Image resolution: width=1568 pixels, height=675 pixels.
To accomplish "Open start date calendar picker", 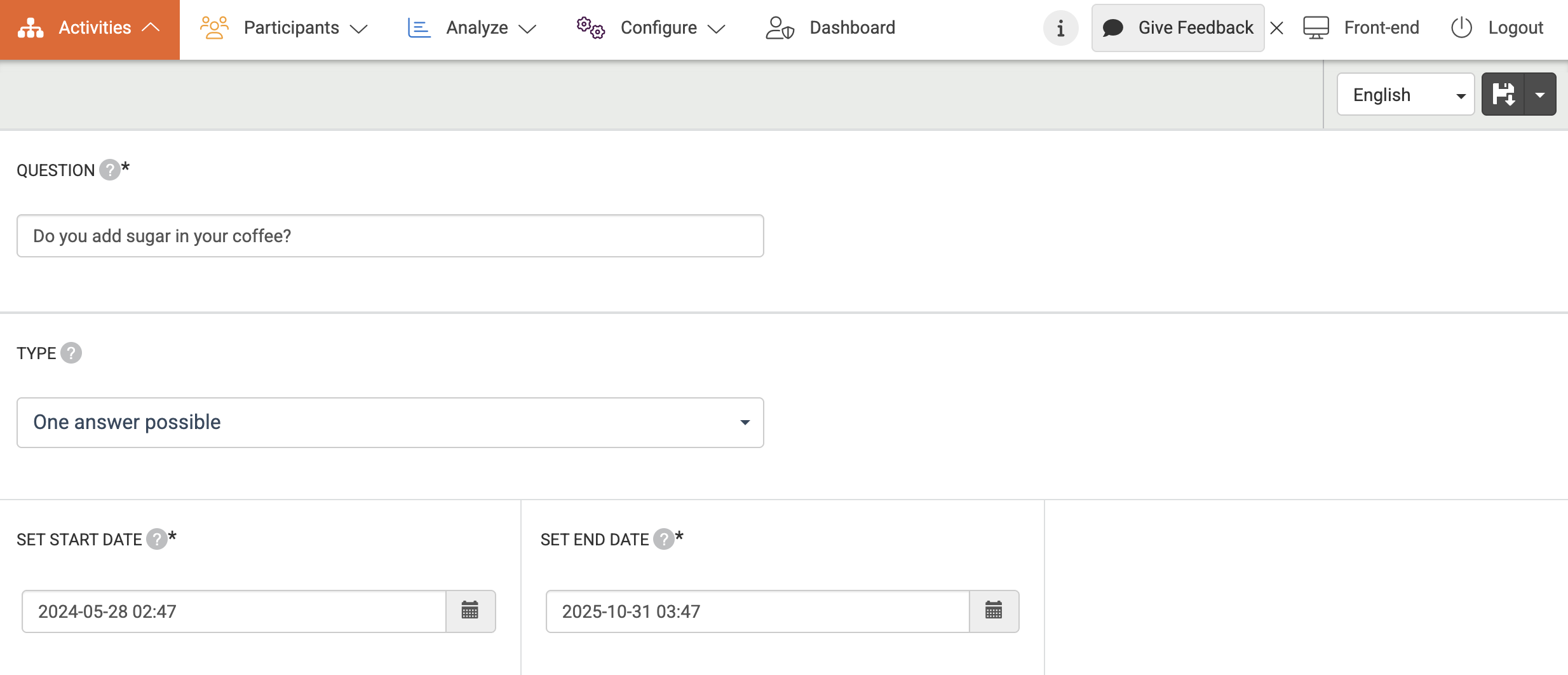I will [470, 611].
